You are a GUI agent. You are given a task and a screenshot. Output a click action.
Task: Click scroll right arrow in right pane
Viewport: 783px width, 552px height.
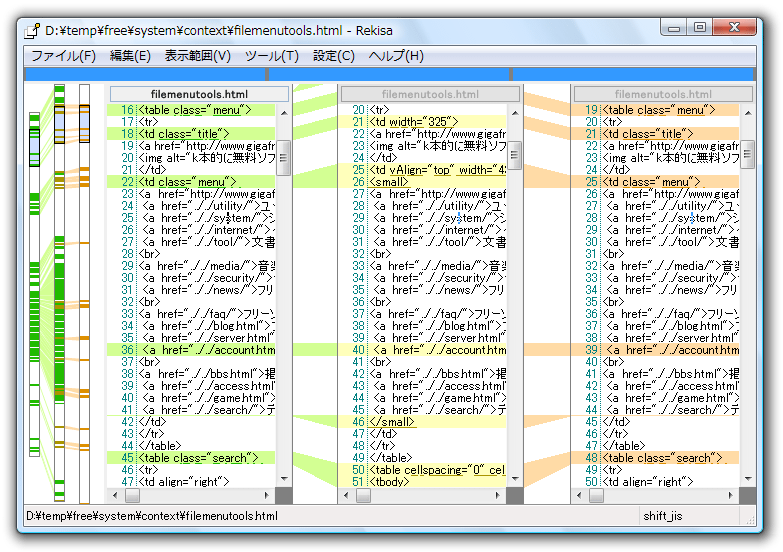[731, 496]
